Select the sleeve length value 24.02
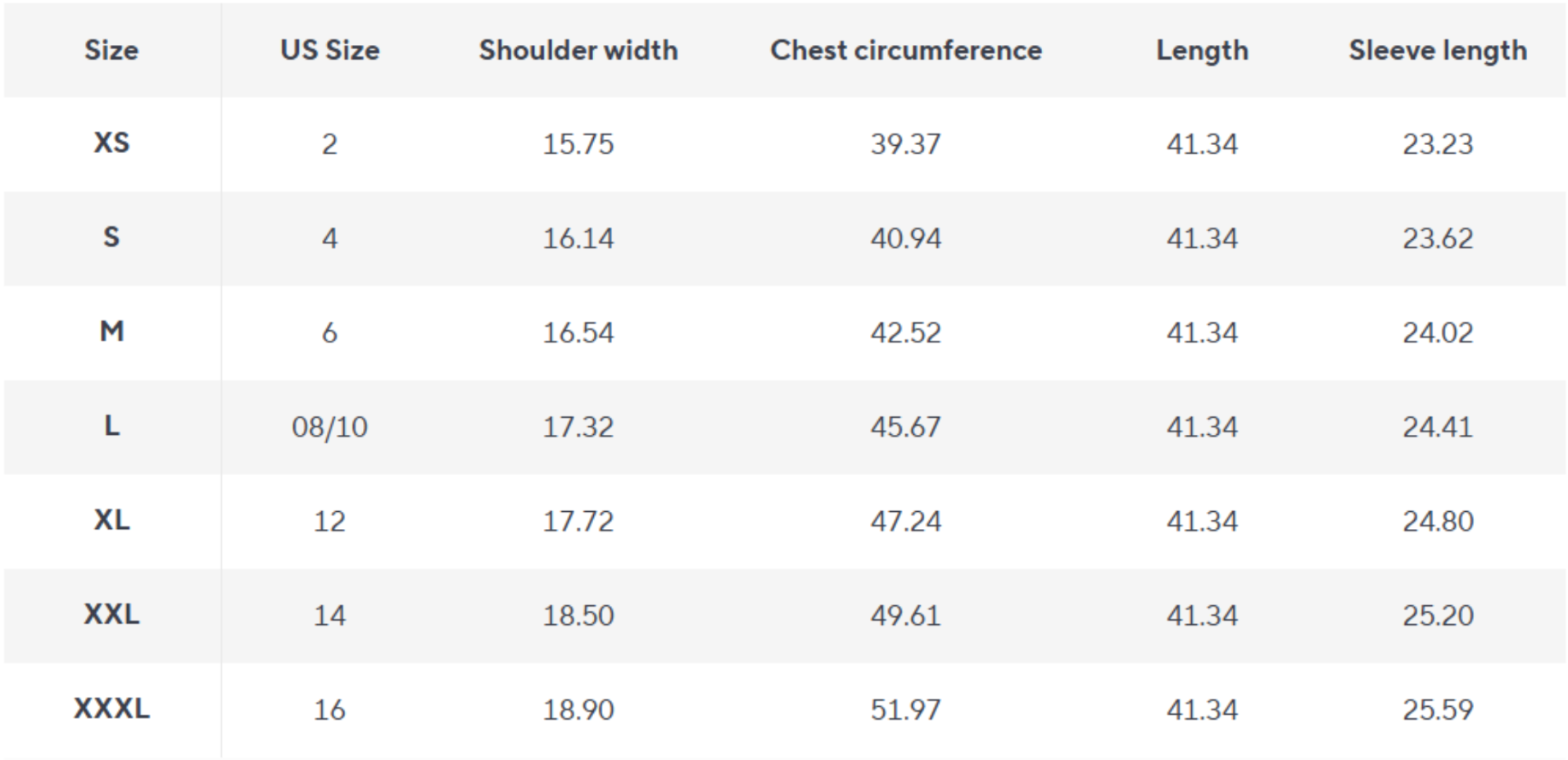 1438,332
